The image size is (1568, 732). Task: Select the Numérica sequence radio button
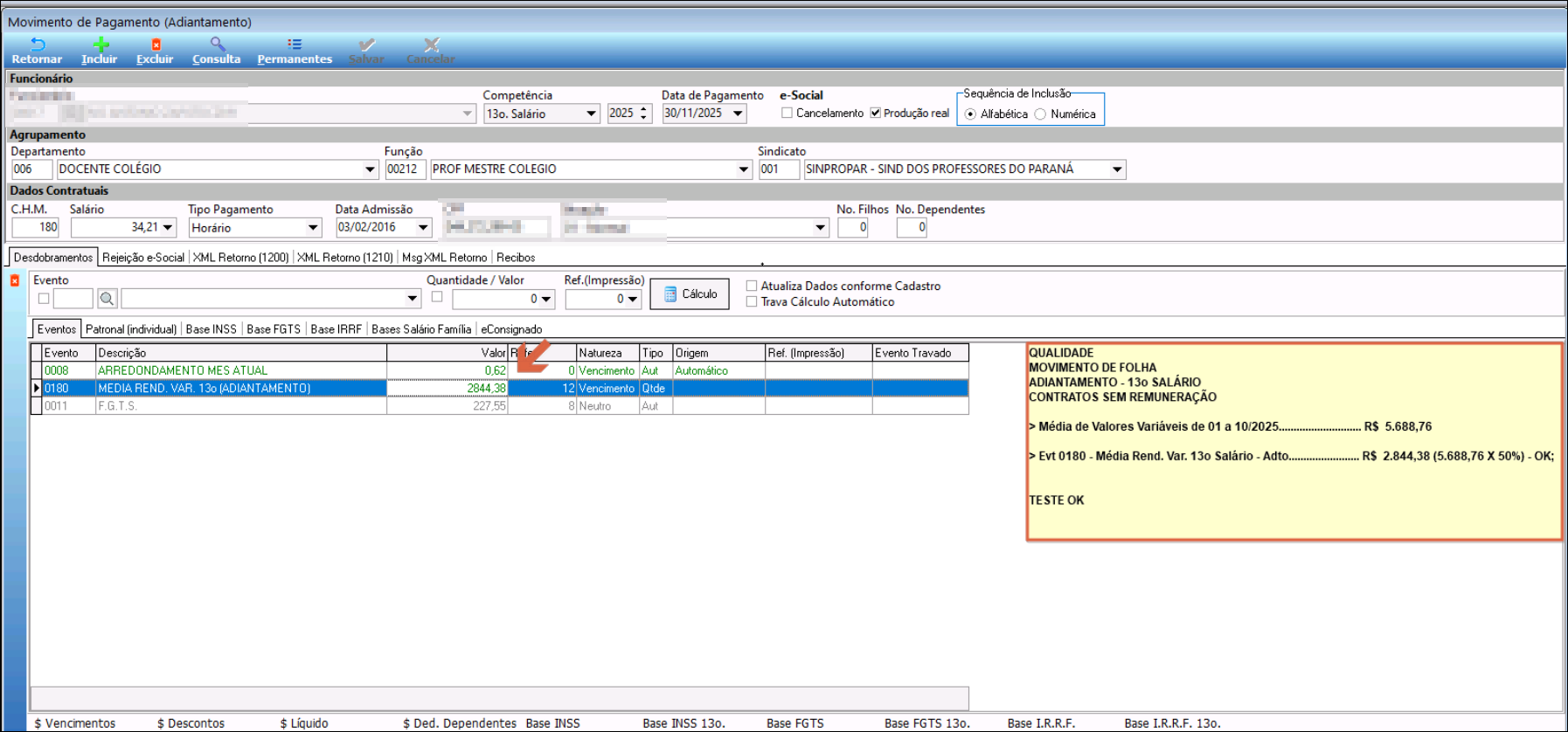point(1040,114)
